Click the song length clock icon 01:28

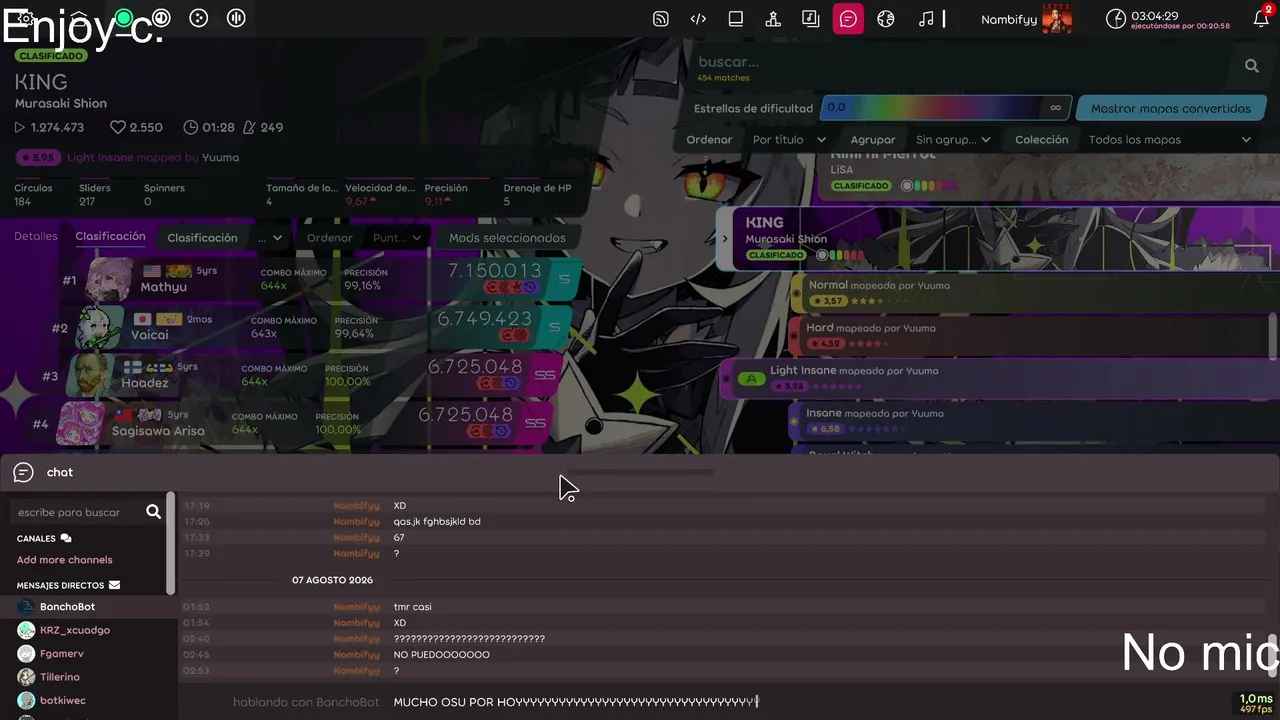pyautogui.click(x=191, y=128)
